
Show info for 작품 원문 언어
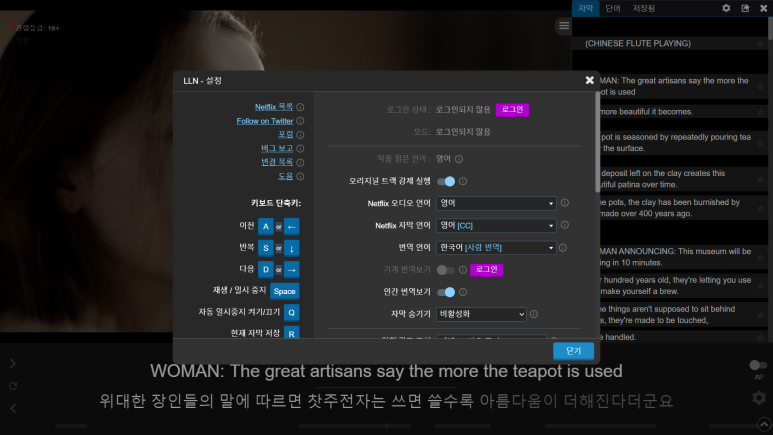[459, 159]
